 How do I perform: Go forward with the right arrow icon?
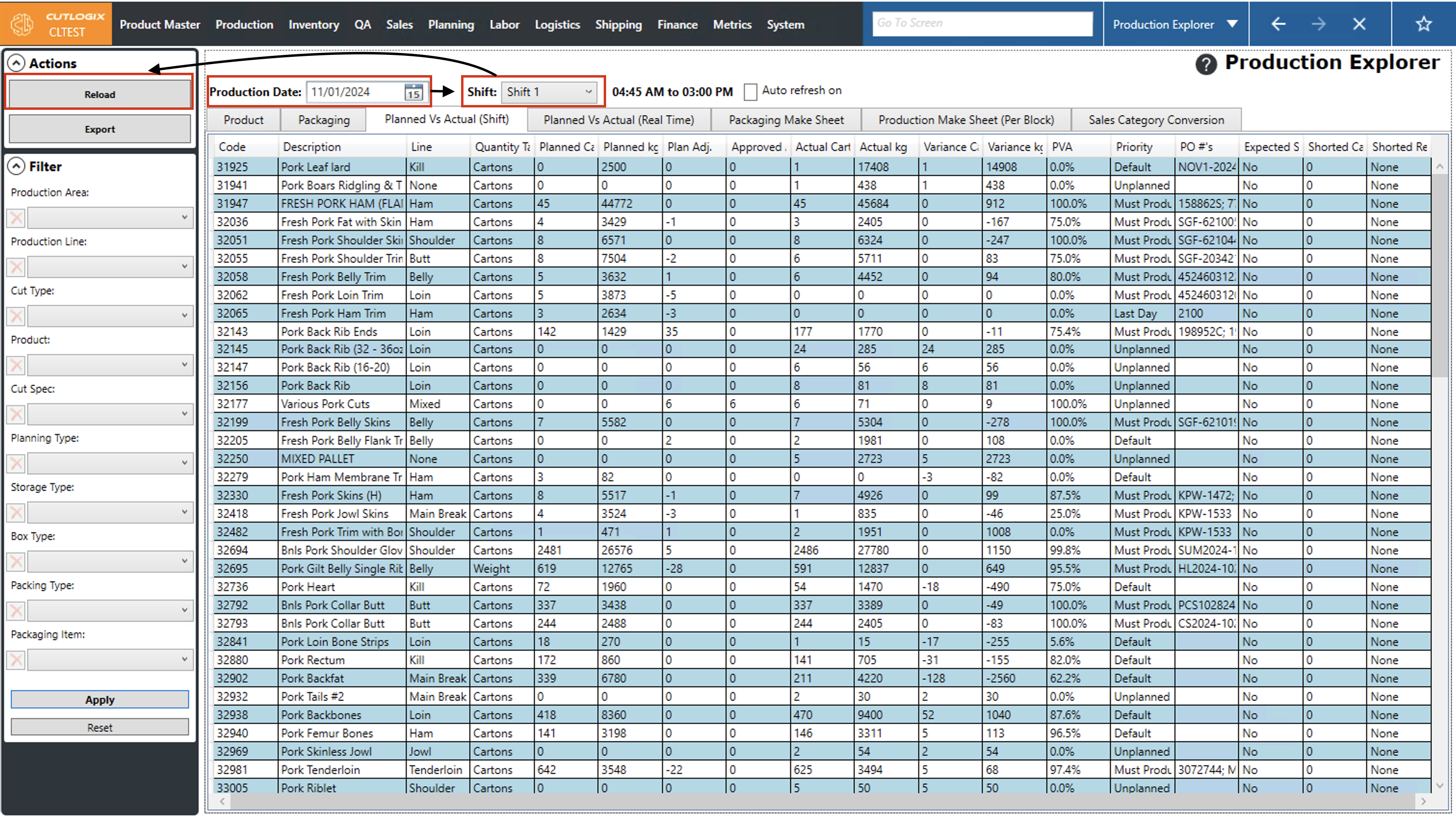[x=1318, y=24]
